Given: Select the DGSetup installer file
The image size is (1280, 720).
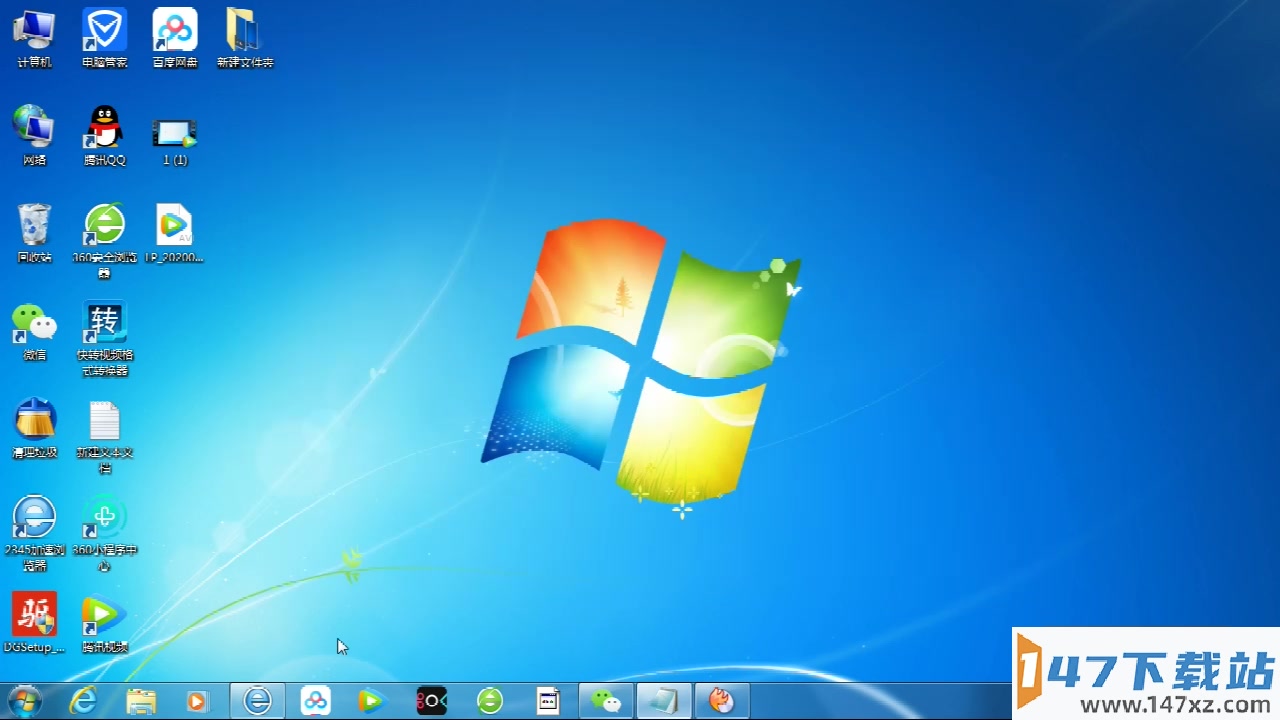Looking at the screenshot, I should pyautogui.click(x=34, y=623).
